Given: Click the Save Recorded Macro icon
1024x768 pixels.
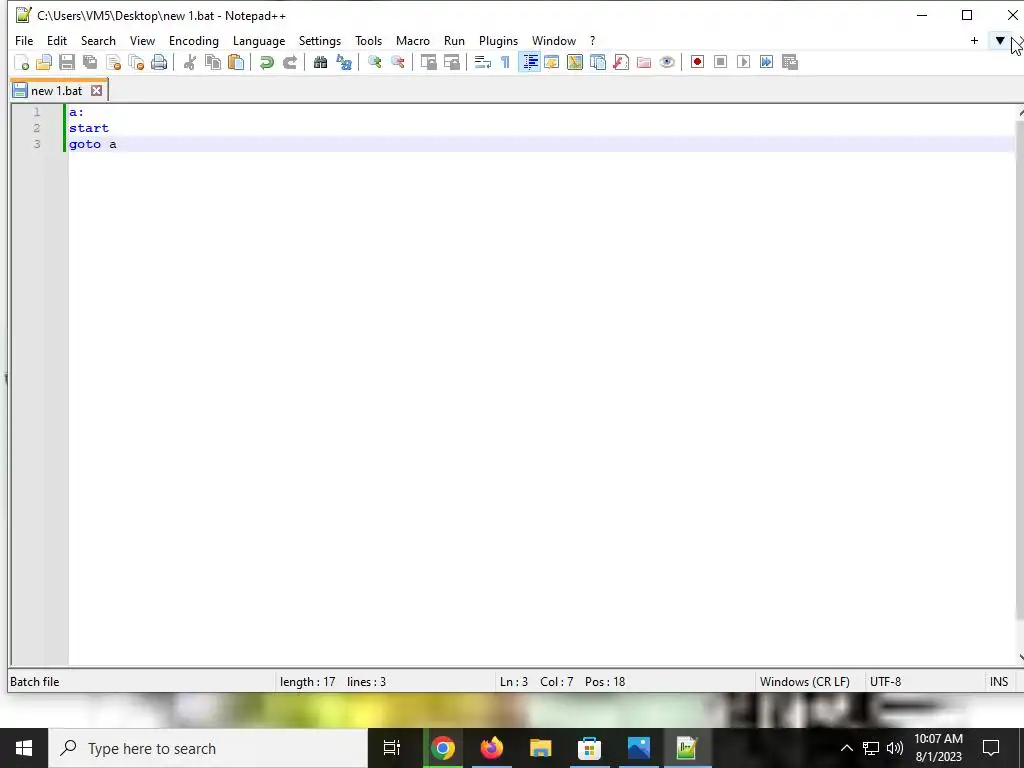Looking at the screenshot, I should coord(790,62).
